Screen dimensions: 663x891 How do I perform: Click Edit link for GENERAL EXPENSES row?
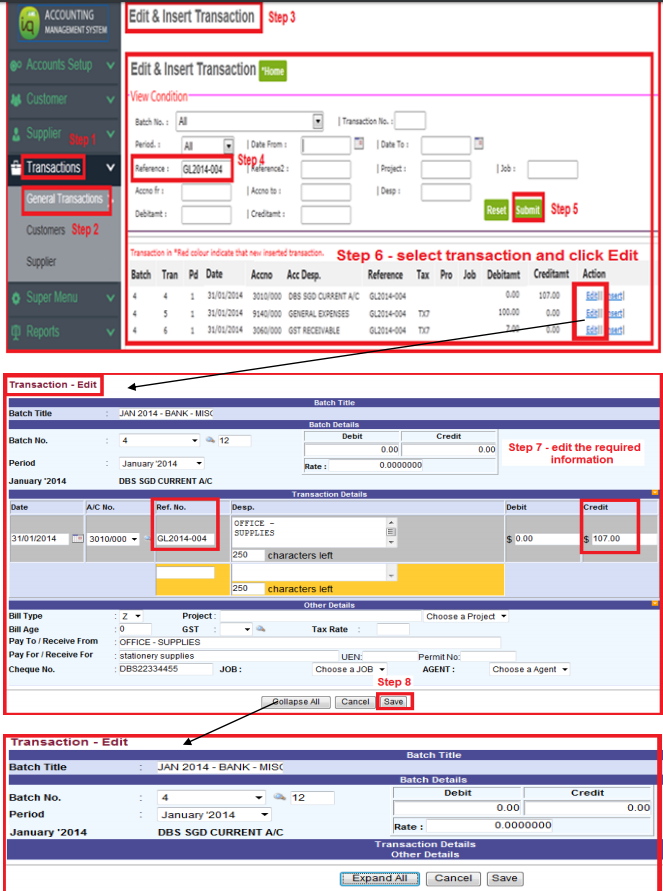pyautogui.click(x=590, y=313)
